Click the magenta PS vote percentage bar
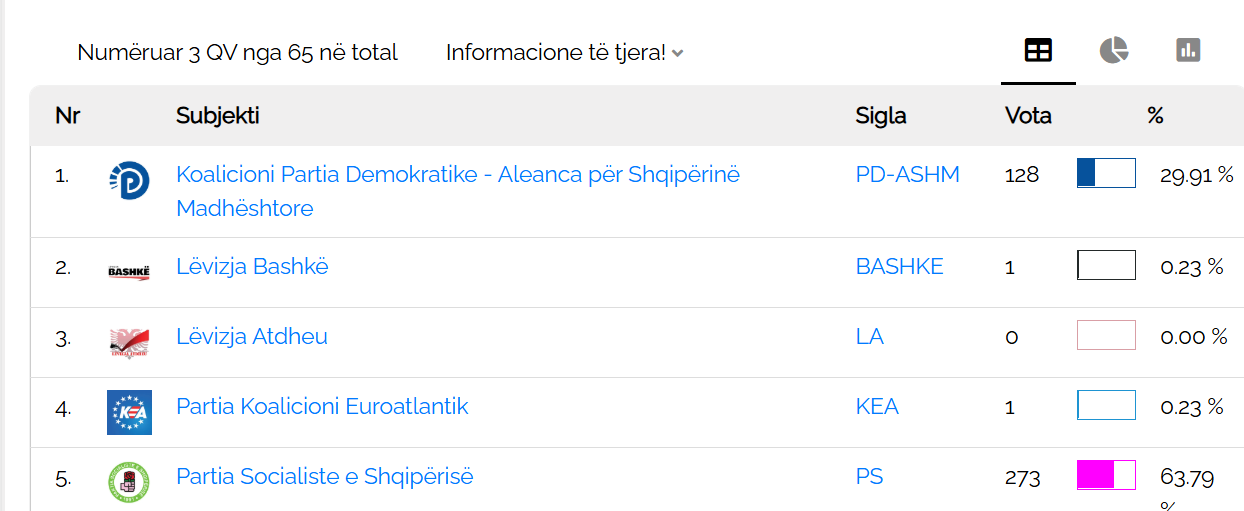The width and height of the screenshot is (1244, 511). click(x=1106, y=475)
